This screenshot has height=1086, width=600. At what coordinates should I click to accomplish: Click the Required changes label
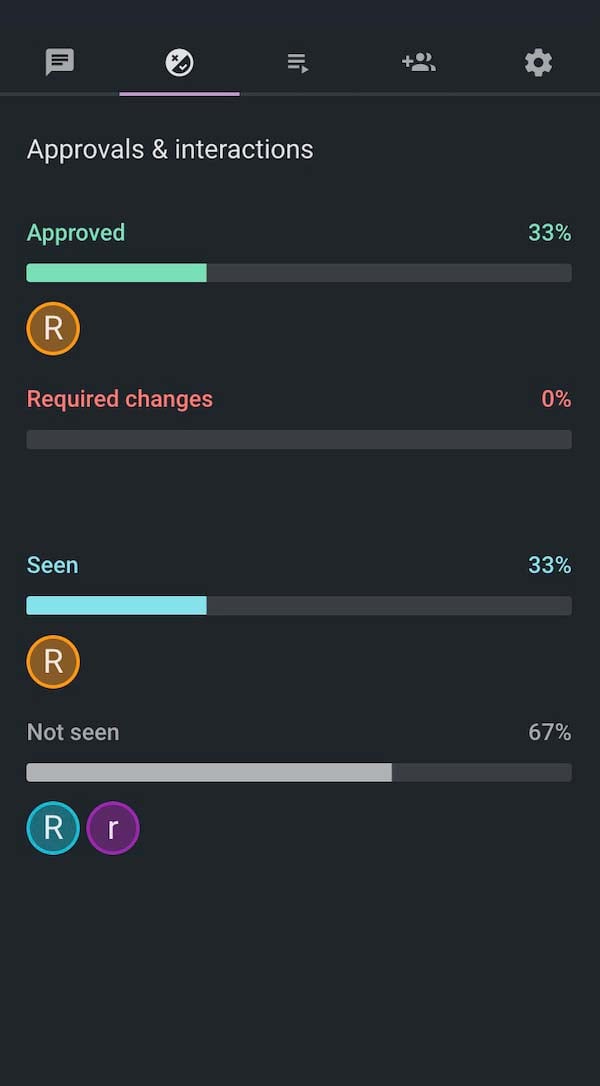pyautogui.click(x=120, y=399)
